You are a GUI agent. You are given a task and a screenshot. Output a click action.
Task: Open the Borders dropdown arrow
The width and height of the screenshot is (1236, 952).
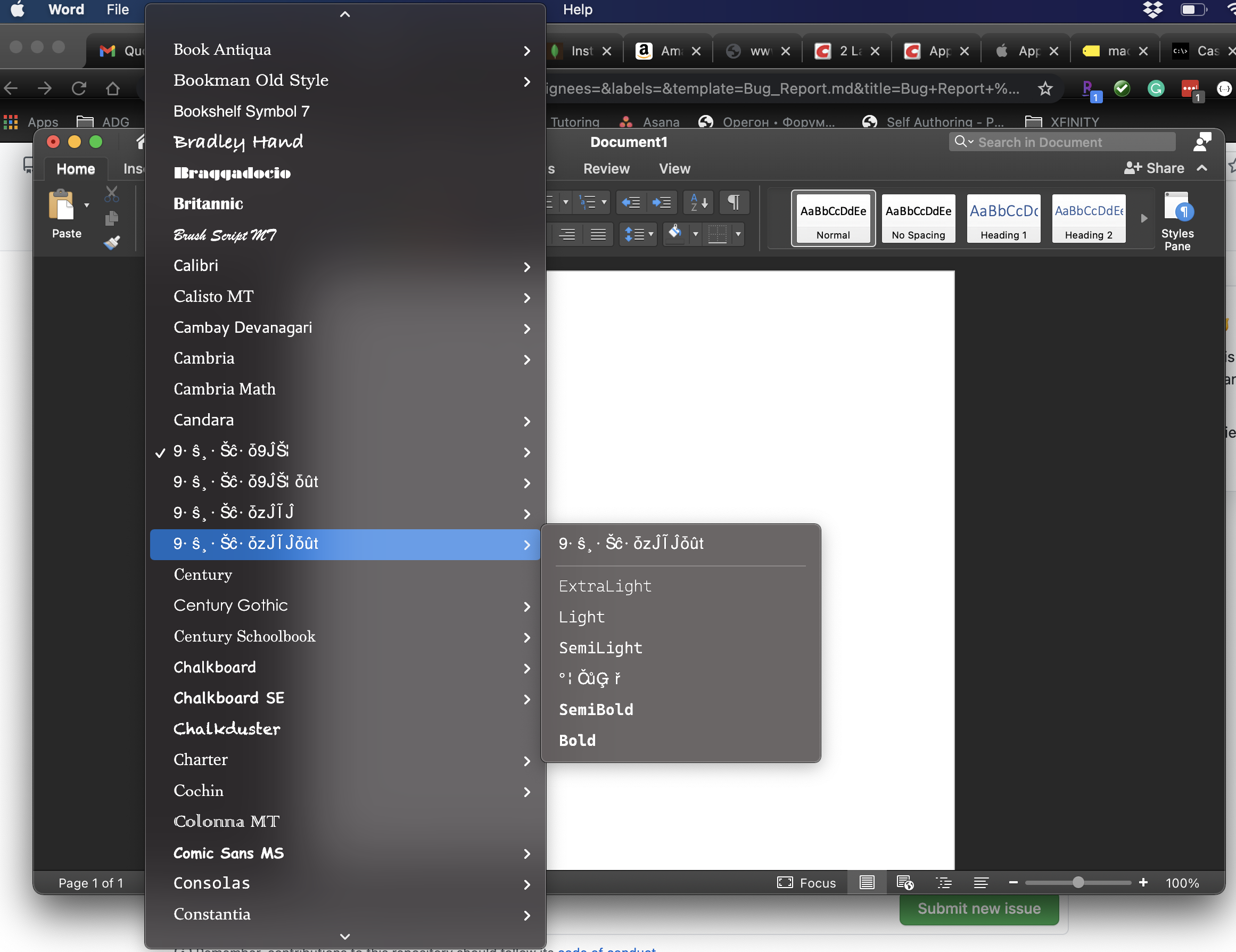click(x=738, y=234)
